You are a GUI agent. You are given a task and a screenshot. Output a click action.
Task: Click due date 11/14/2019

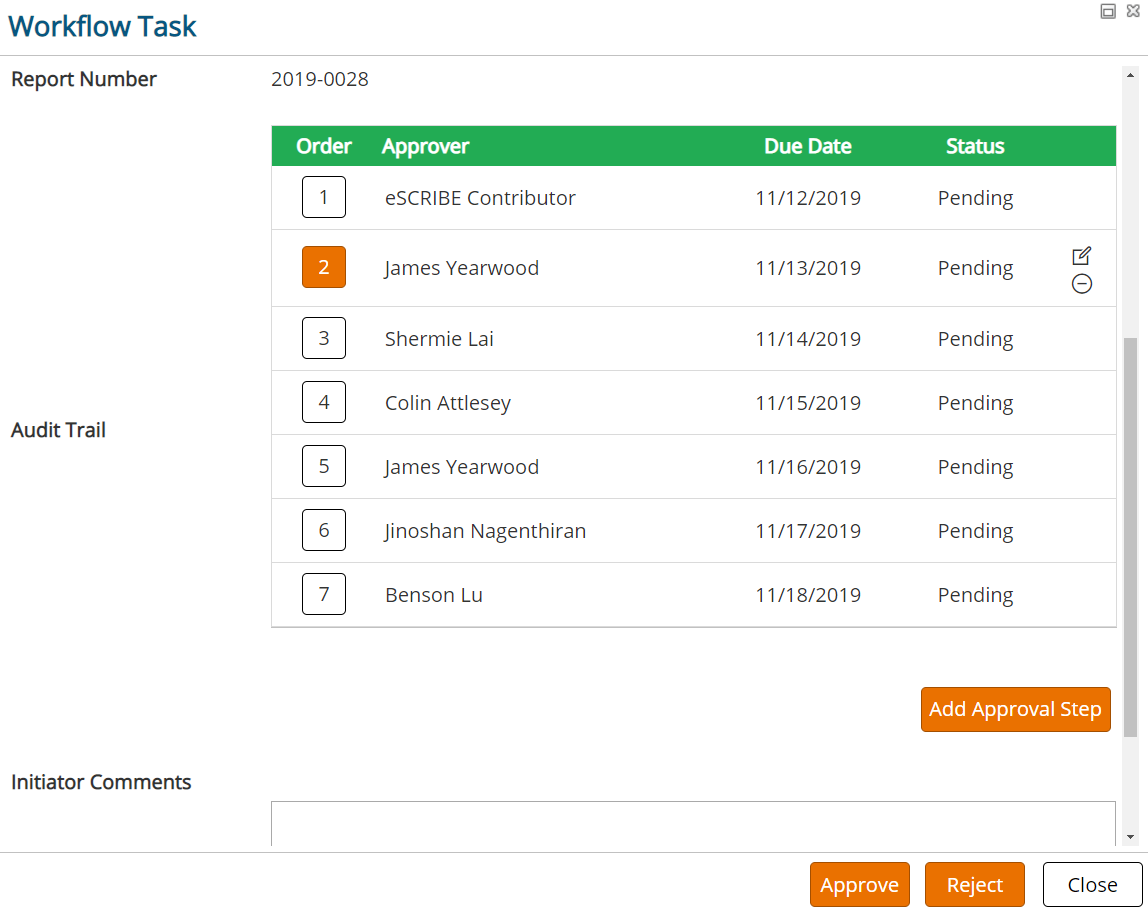(808, 339)
